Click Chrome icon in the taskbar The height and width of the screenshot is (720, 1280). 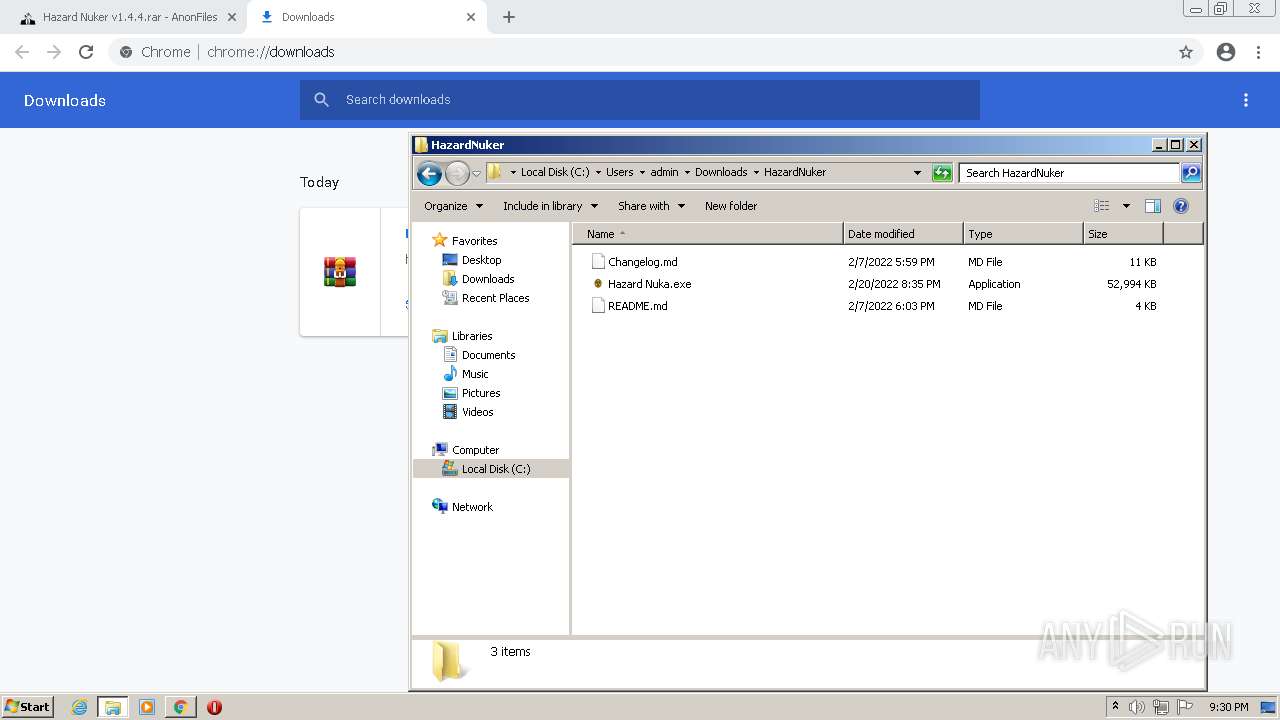[x=181, y=707]
